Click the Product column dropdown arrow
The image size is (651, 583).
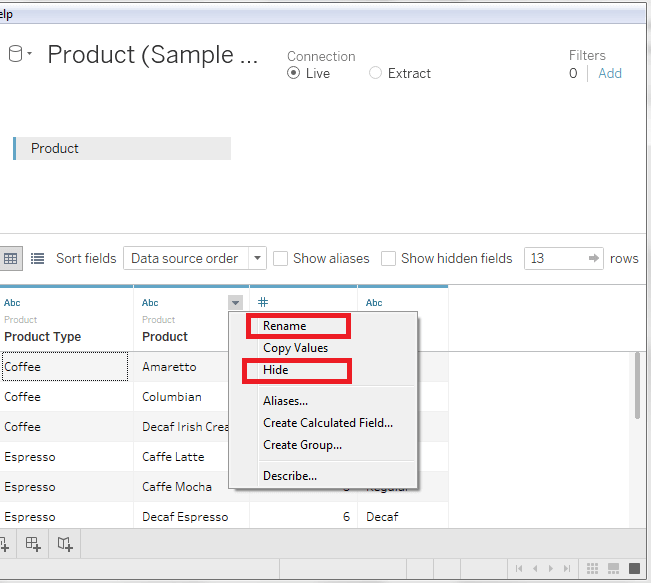coord(235,303)
